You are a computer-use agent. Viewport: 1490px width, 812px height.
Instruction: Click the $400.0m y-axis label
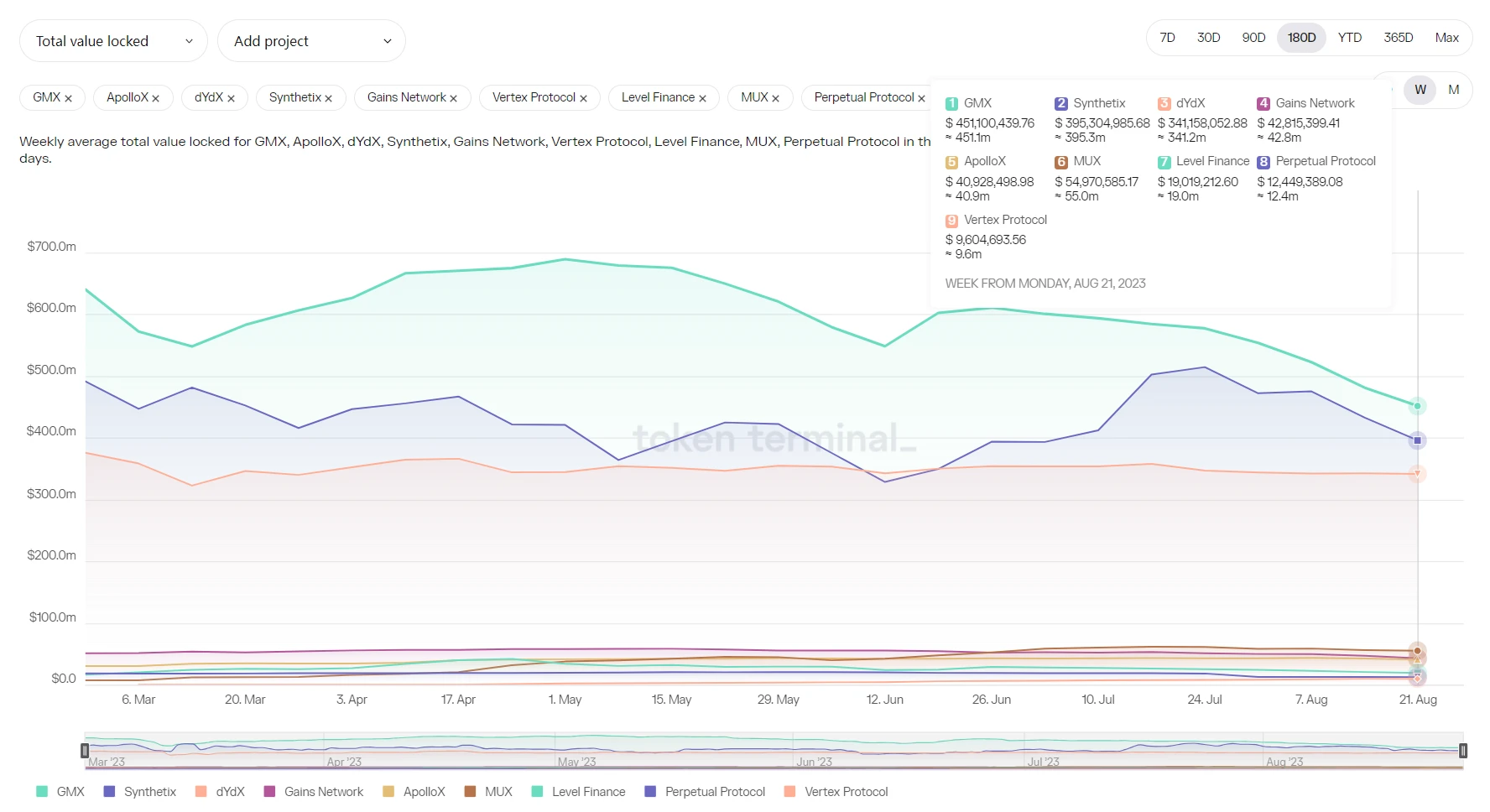[x=51, y=431]
